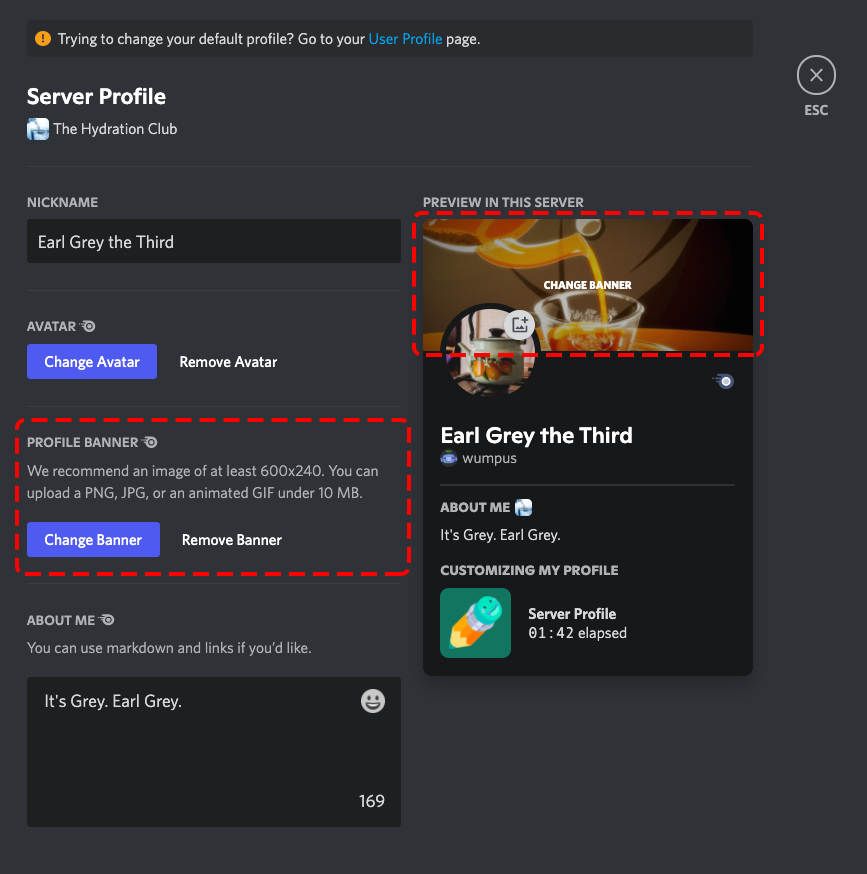The image size is (867, 874).
Task: Click the Server Profile rocket activity icon
Action: coord(475,623)
